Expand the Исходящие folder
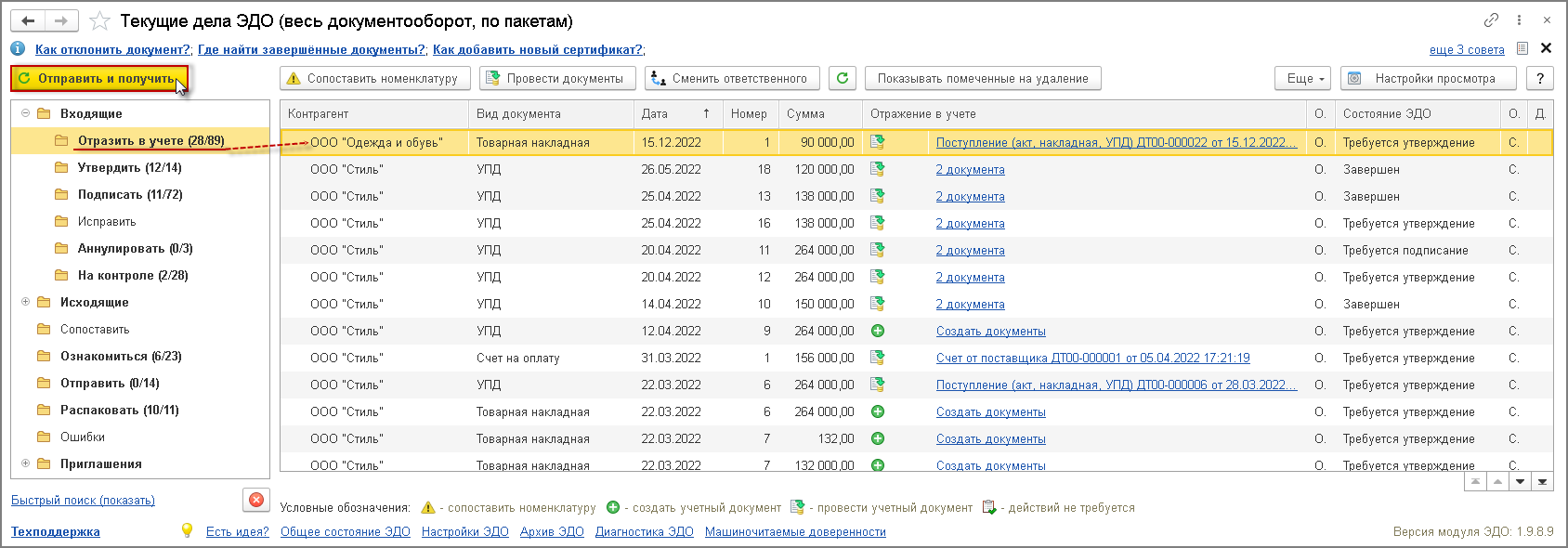The height and width of the screenshot is (548, 1568). point(26,302)
